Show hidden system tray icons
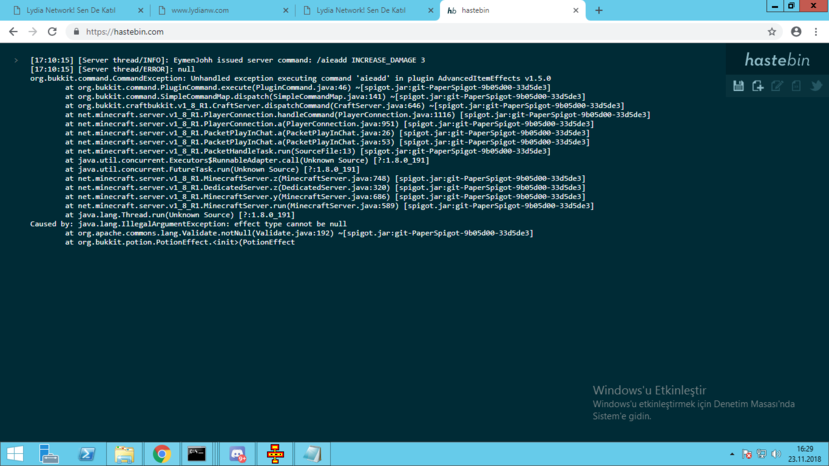 click(732, 454)
